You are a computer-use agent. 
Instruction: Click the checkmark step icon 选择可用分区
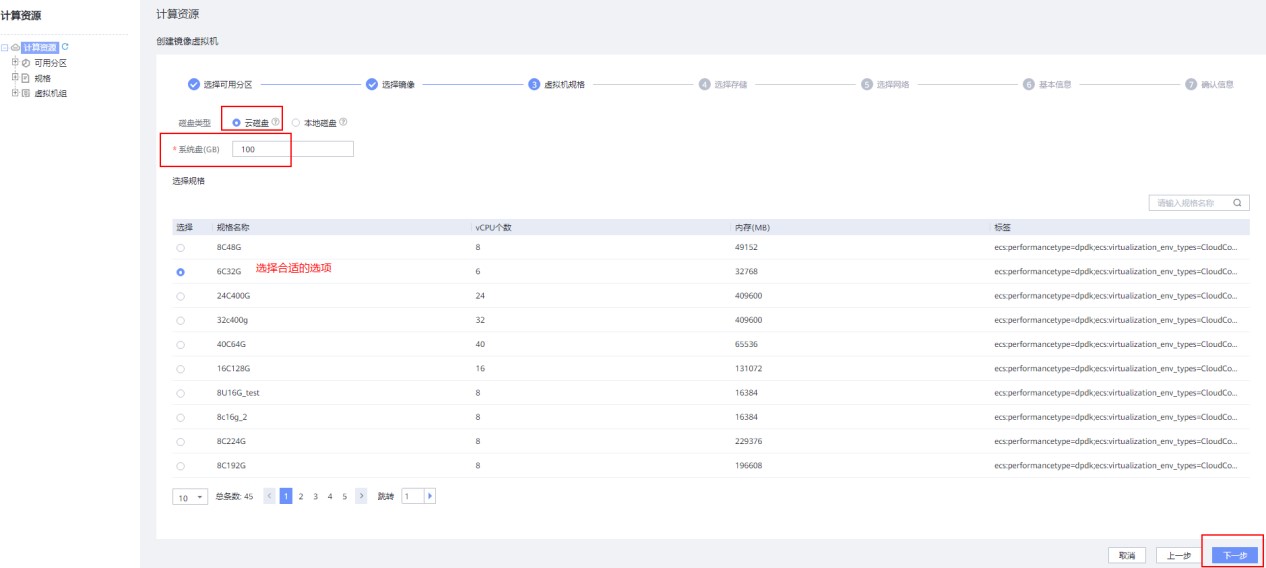[194, 84]
